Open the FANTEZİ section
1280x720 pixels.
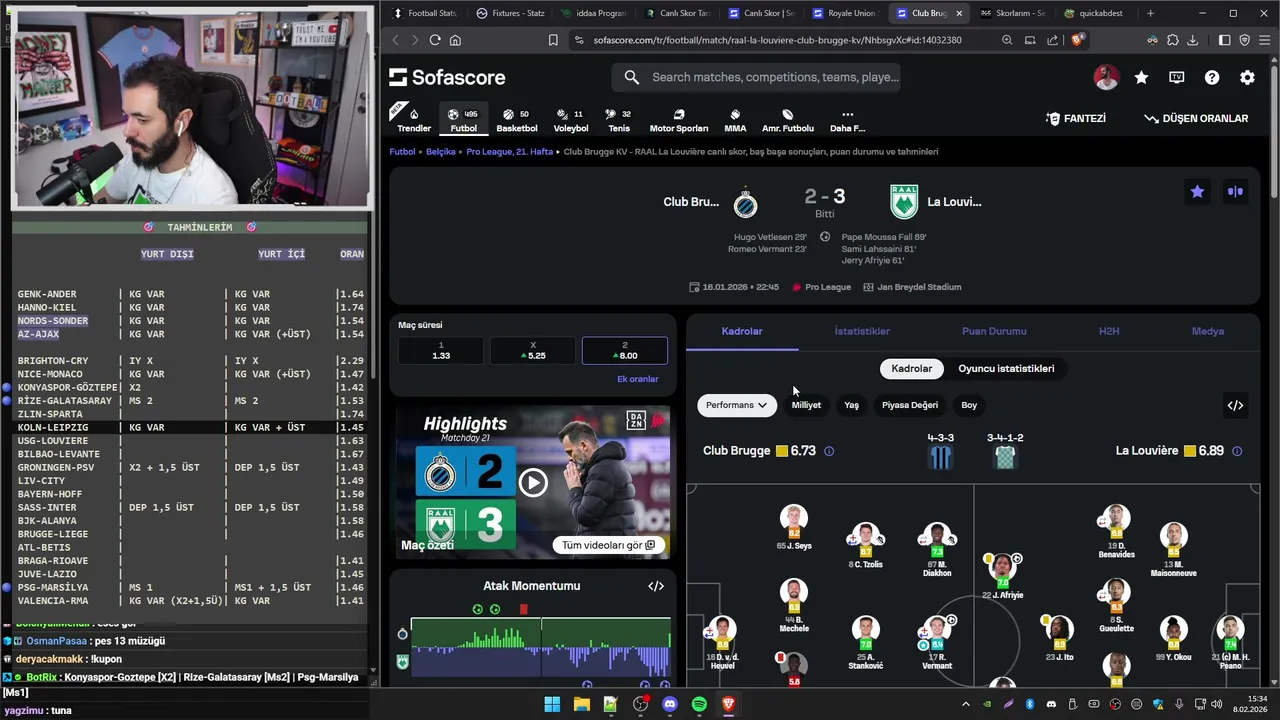point(1076,118)
